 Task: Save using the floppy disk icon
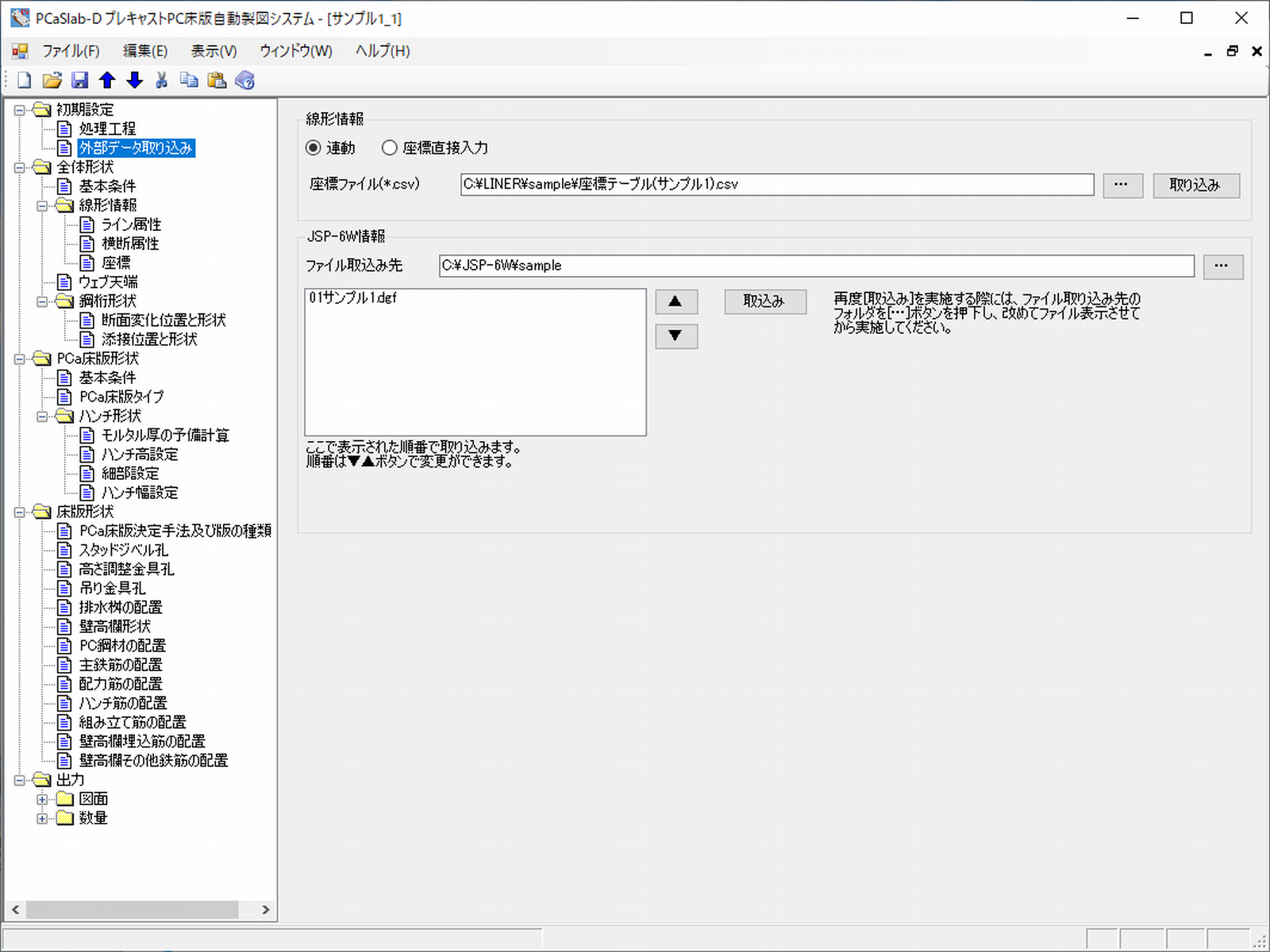pos(79,80)
